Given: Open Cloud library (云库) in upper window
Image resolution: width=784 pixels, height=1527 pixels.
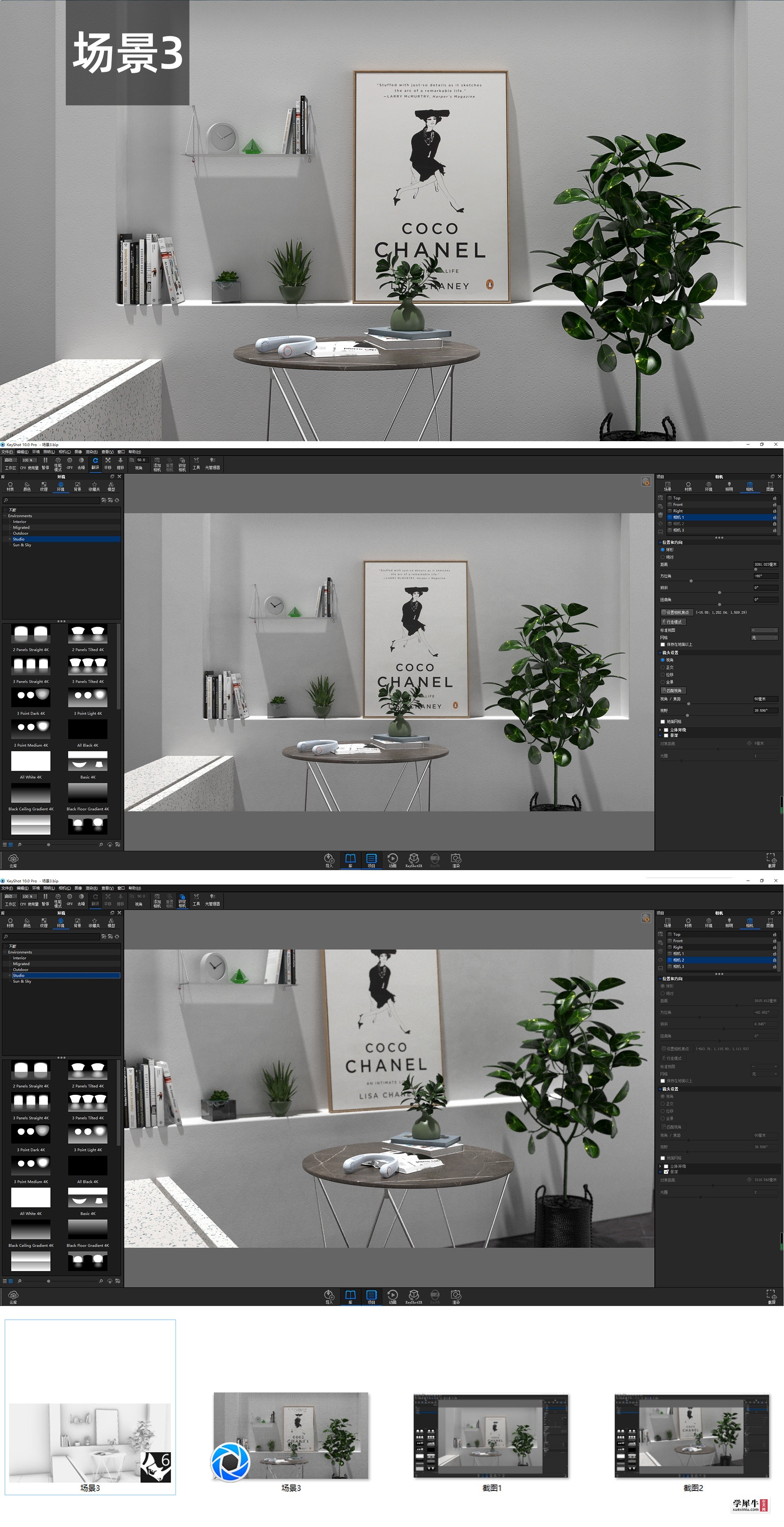Looking at the screenshot, I should tap(13, 860).
